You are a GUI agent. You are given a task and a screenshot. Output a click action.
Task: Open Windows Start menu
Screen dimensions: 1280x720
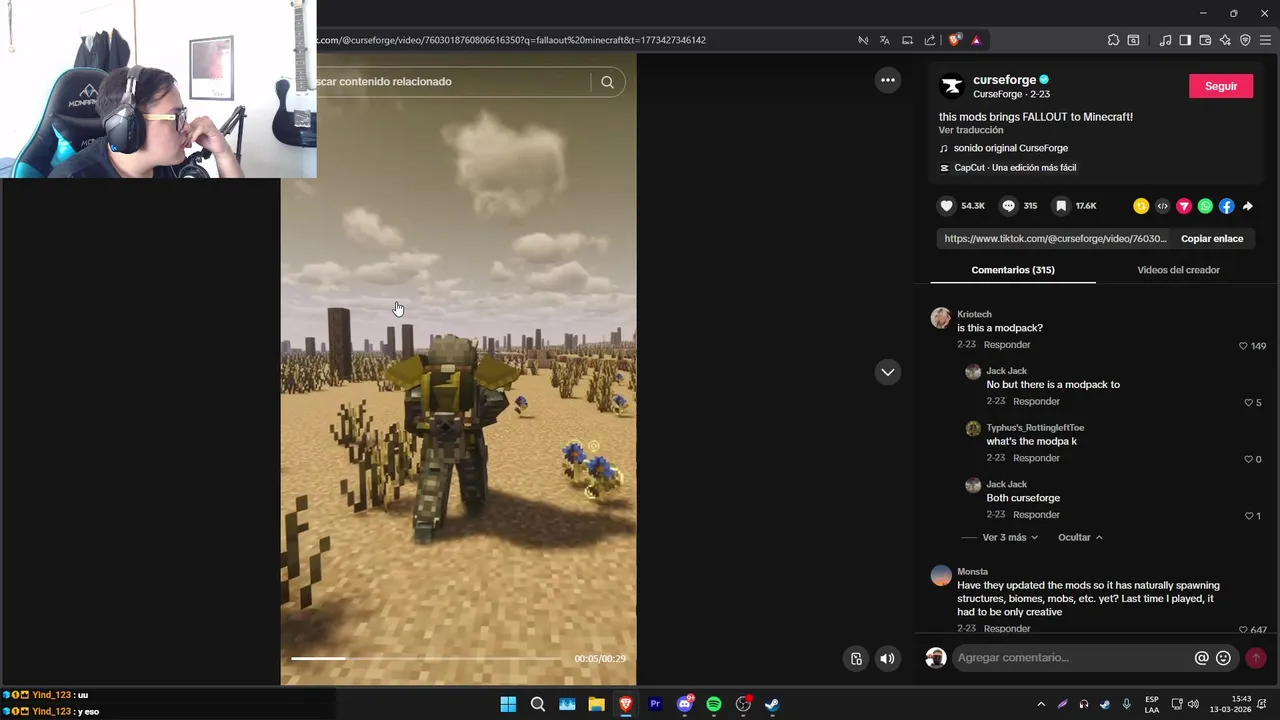[x=508, y=704]
